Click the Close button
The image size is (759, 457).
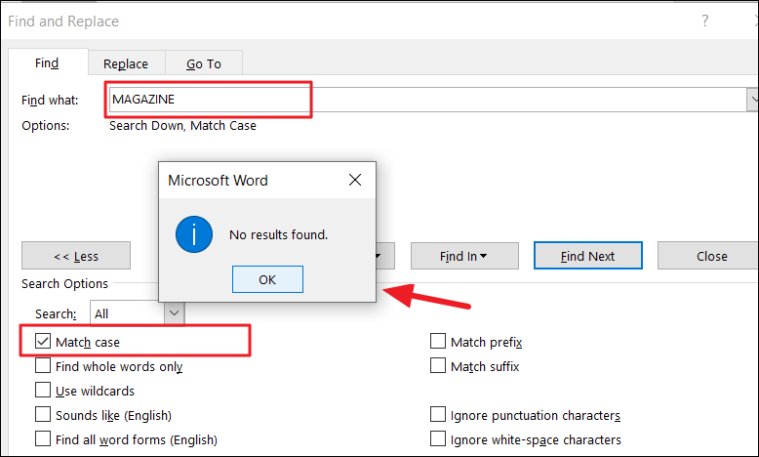[x=709, y=256]
